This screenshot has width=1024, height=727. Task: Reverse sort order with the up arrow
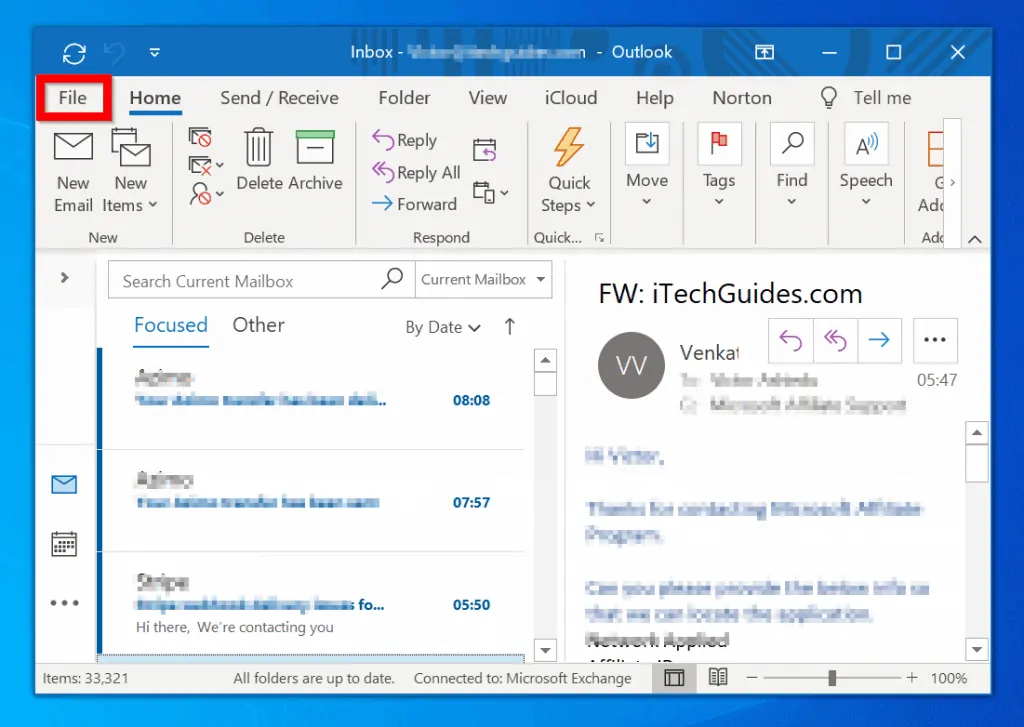coord(508,326)
